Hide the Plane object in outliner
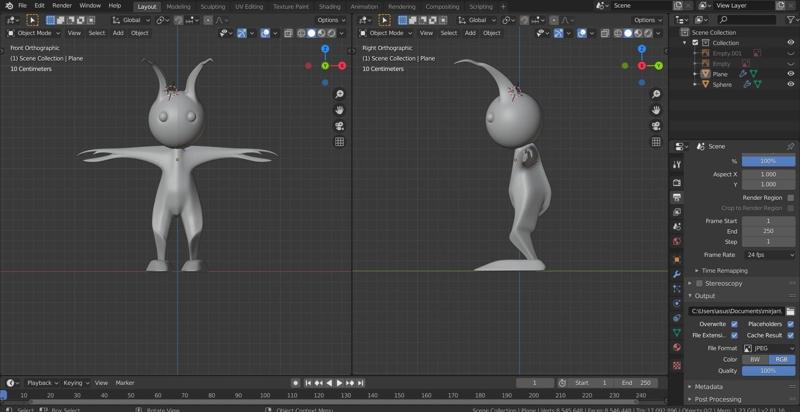 tap(790, 74)
